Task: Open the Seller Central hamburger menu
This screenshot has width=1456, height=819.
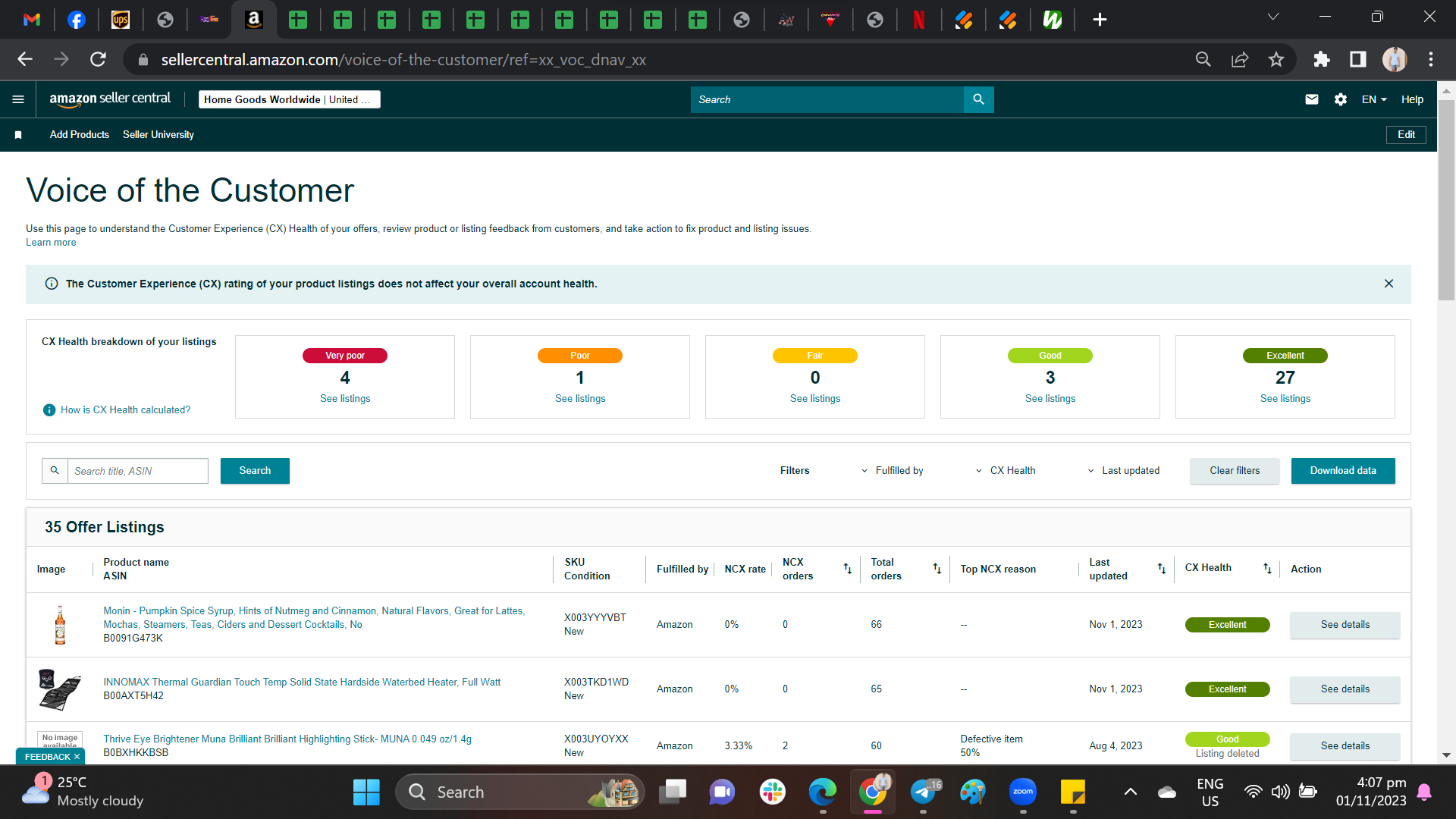Action: pyautogui.click(x=18, y=99)
